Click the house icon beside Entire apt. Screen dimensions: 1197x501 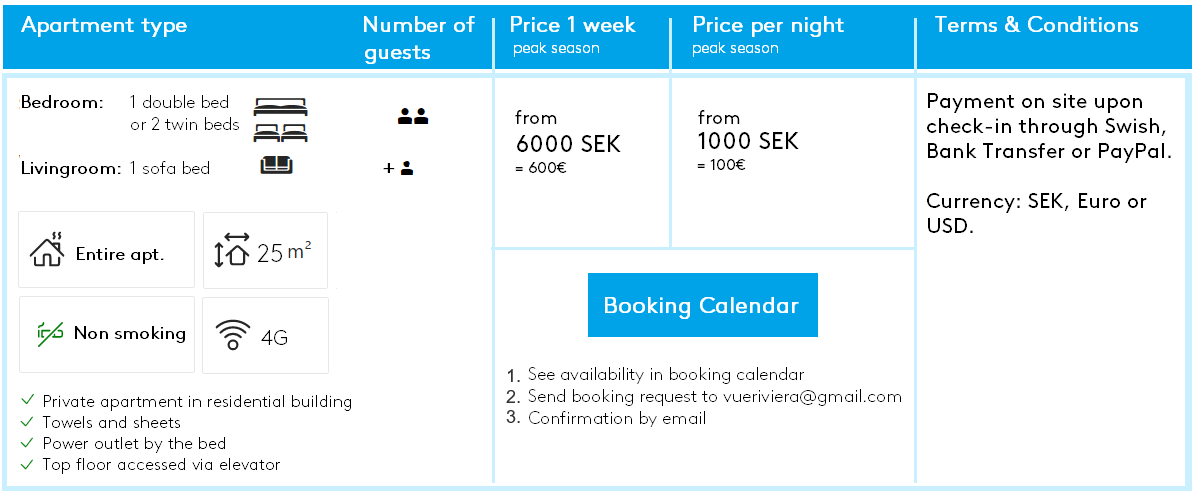coord(47,250)
